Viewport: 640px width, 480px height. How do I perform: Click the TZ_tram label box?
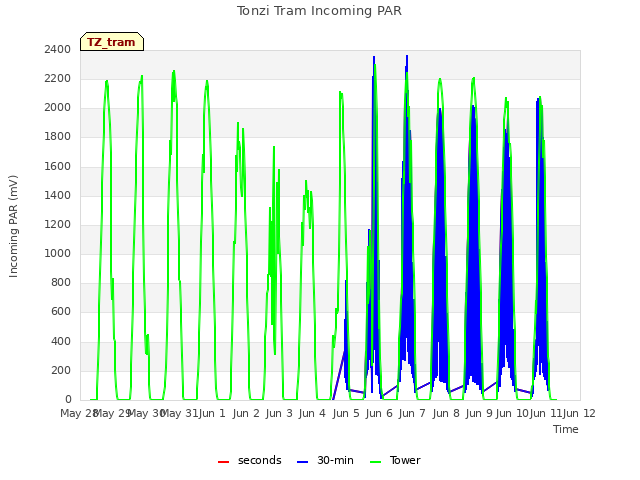pos(112,42)
